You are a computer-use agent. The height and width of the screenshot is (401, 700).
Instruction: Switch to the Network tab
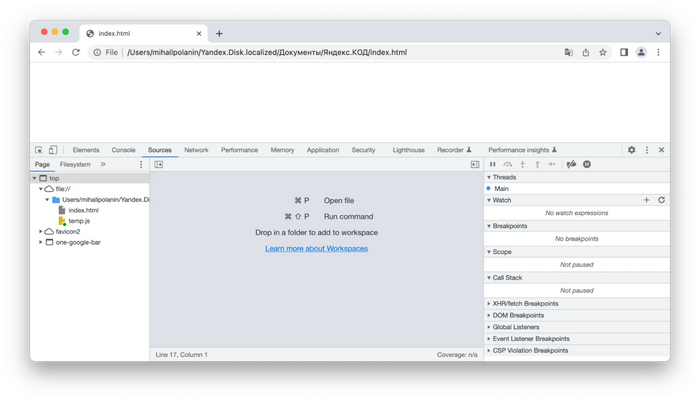point(196,150)
